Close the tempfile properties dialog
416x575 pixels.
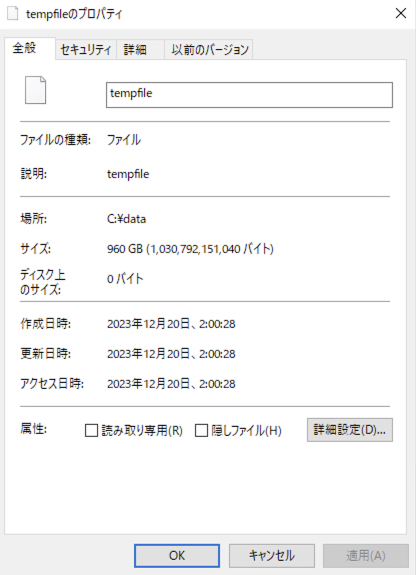click(x=401, y=14)
